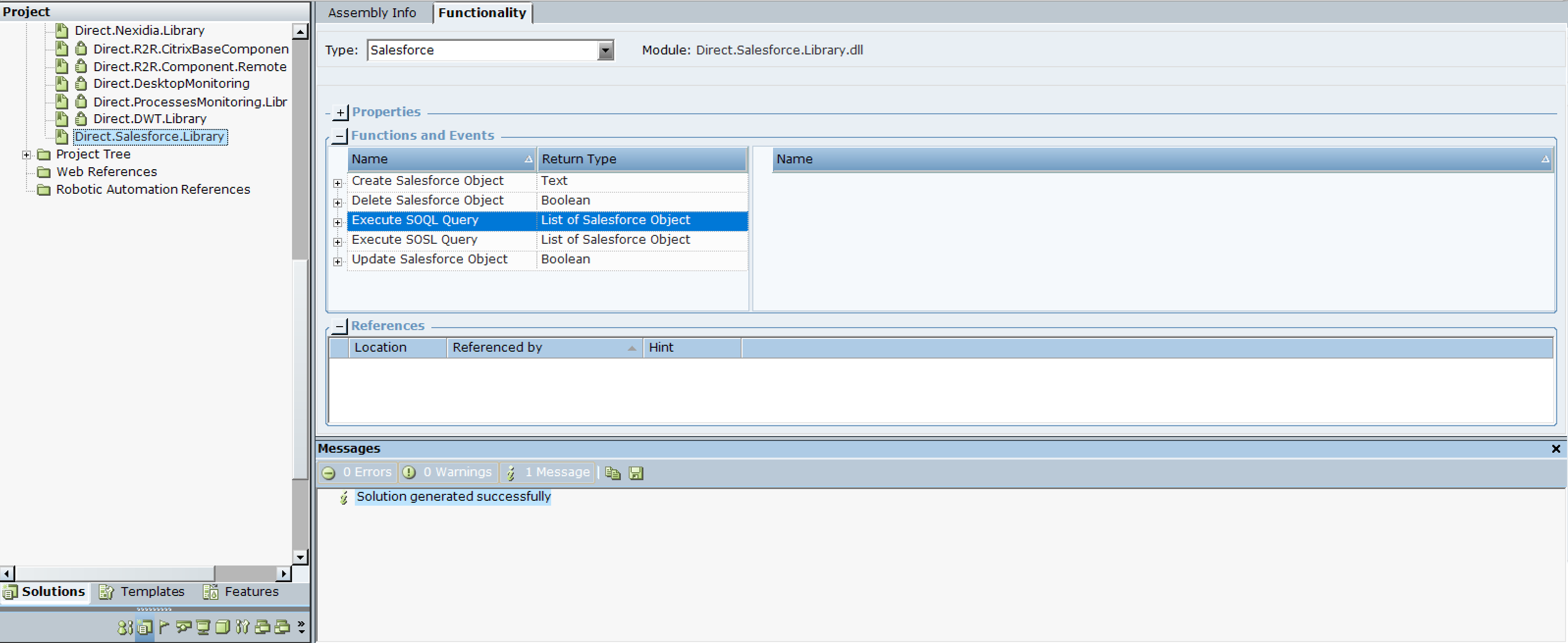Toggle the 1 Message filter button
This screenshot has width=1568, height=643.
(x=548, y=472)
